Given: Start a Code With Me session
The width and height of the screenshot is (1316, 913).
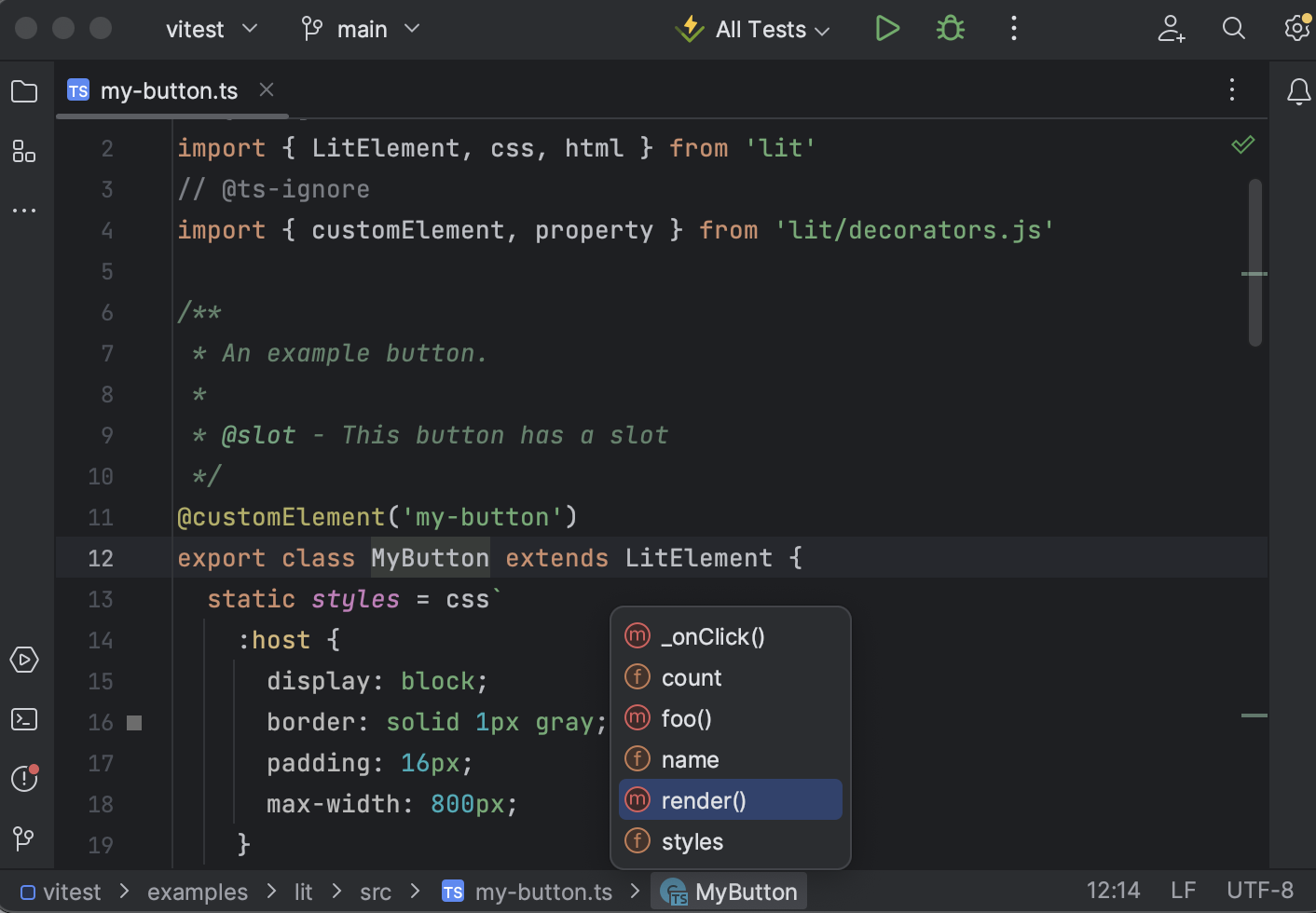Looking at the screenshot, I should click(x=1171, y=29).
